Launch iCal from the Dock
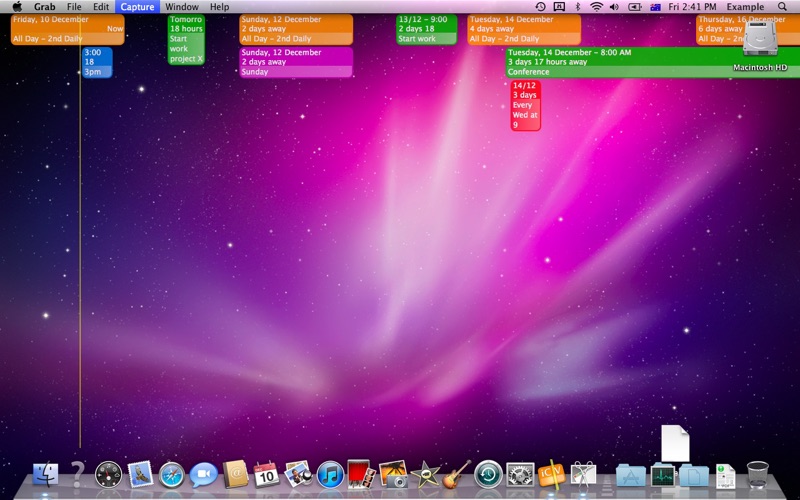The height and width of the screenshot is (500, 800). click(x=267, y=474)
